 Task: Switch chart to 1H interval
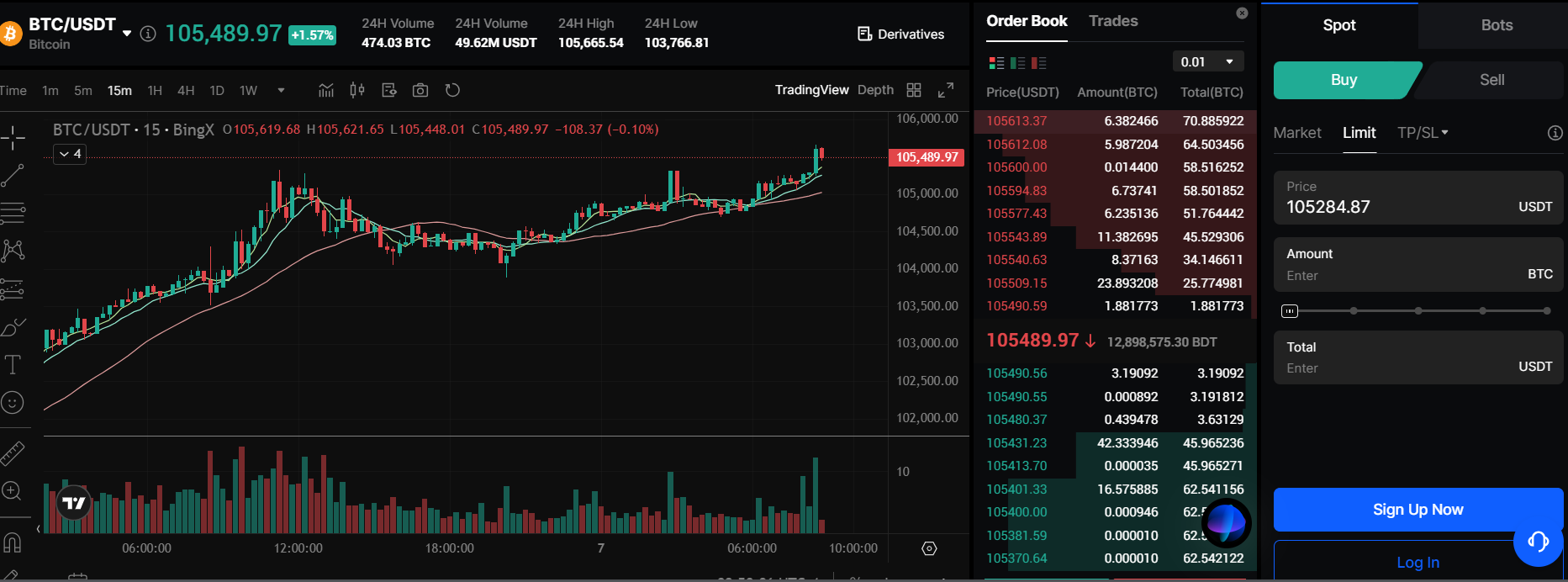click(155, 90)
